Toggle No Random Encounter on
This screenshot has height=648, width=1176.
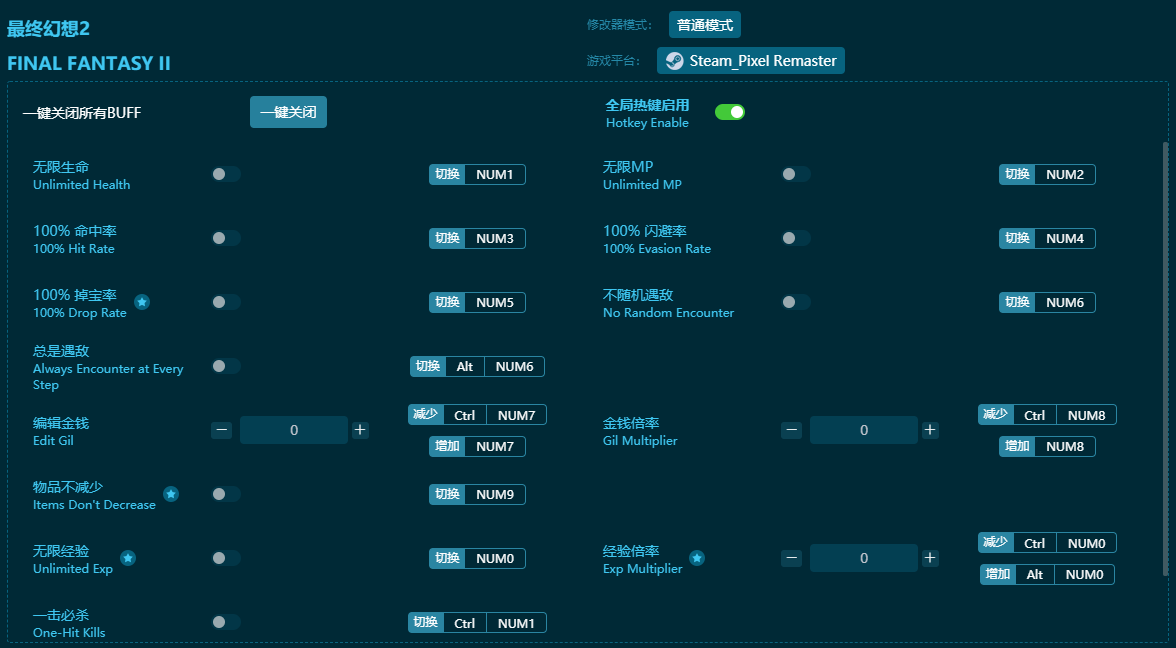[796, 302]
